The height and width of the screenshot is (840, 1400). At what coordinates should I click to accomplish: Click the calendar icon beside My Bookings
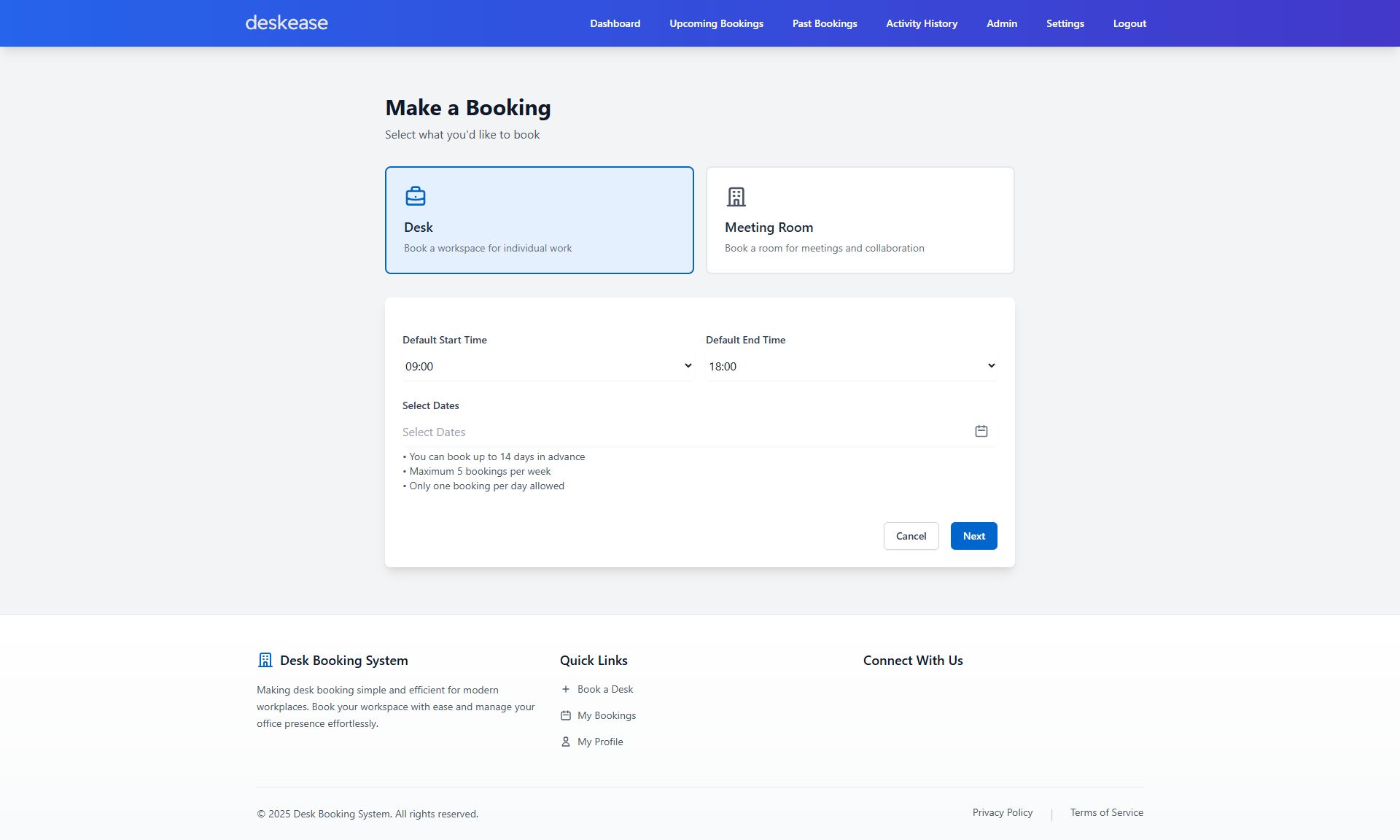pyautogui.click(x=565, y=715)
